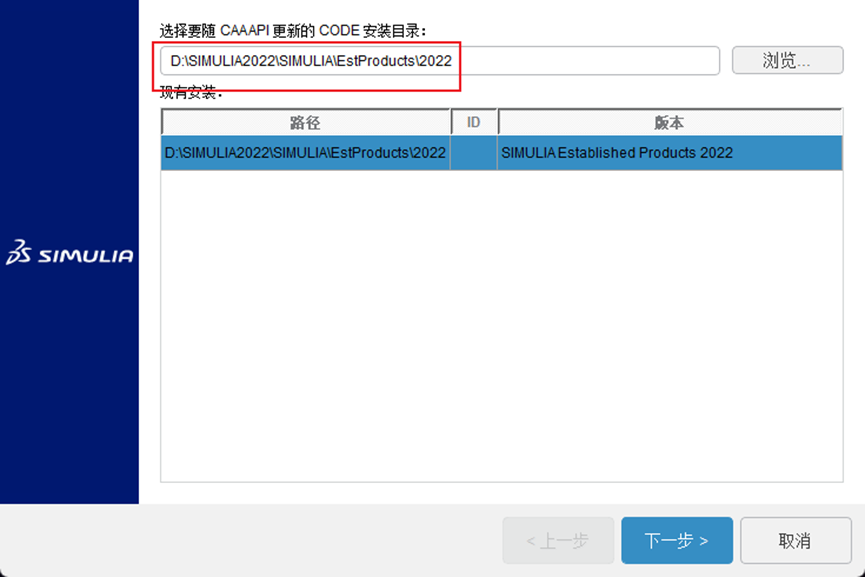The width and height of the screenshot is (865, 577).
Task: Click the ID column header
Action: click(474, 122)
